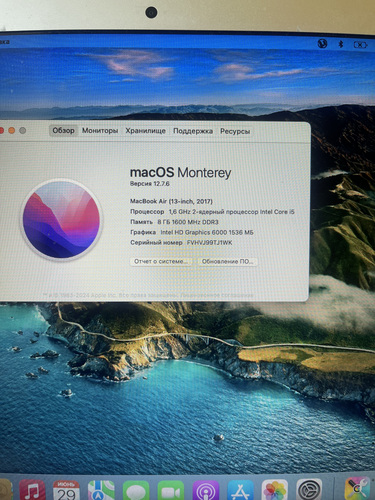Viewport: 375px width, 500px height.
Task: Click the Отчет о системе button
Action: coord(161,261)
